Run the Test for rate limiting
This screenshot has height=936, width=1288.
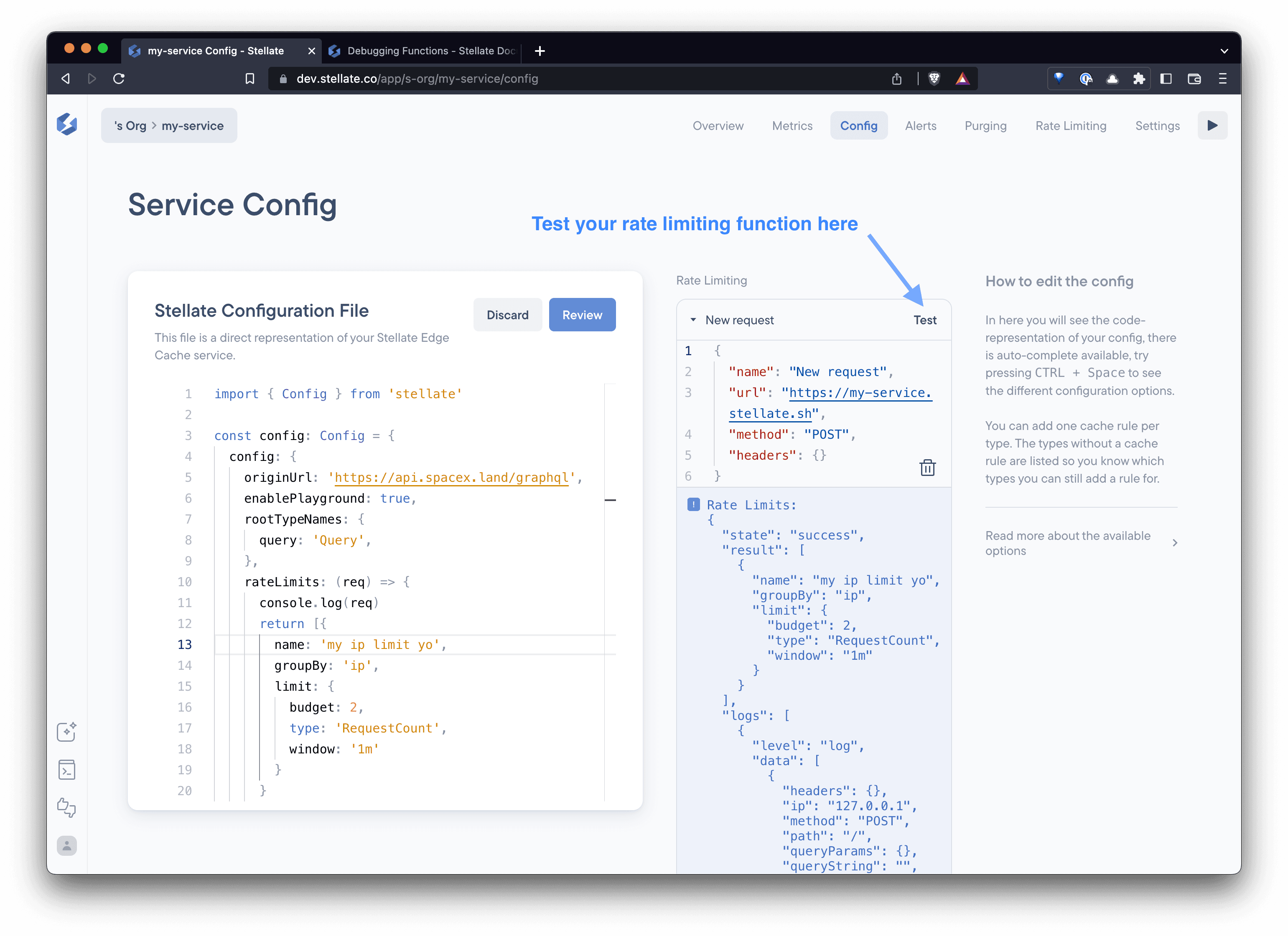(925, 320)
